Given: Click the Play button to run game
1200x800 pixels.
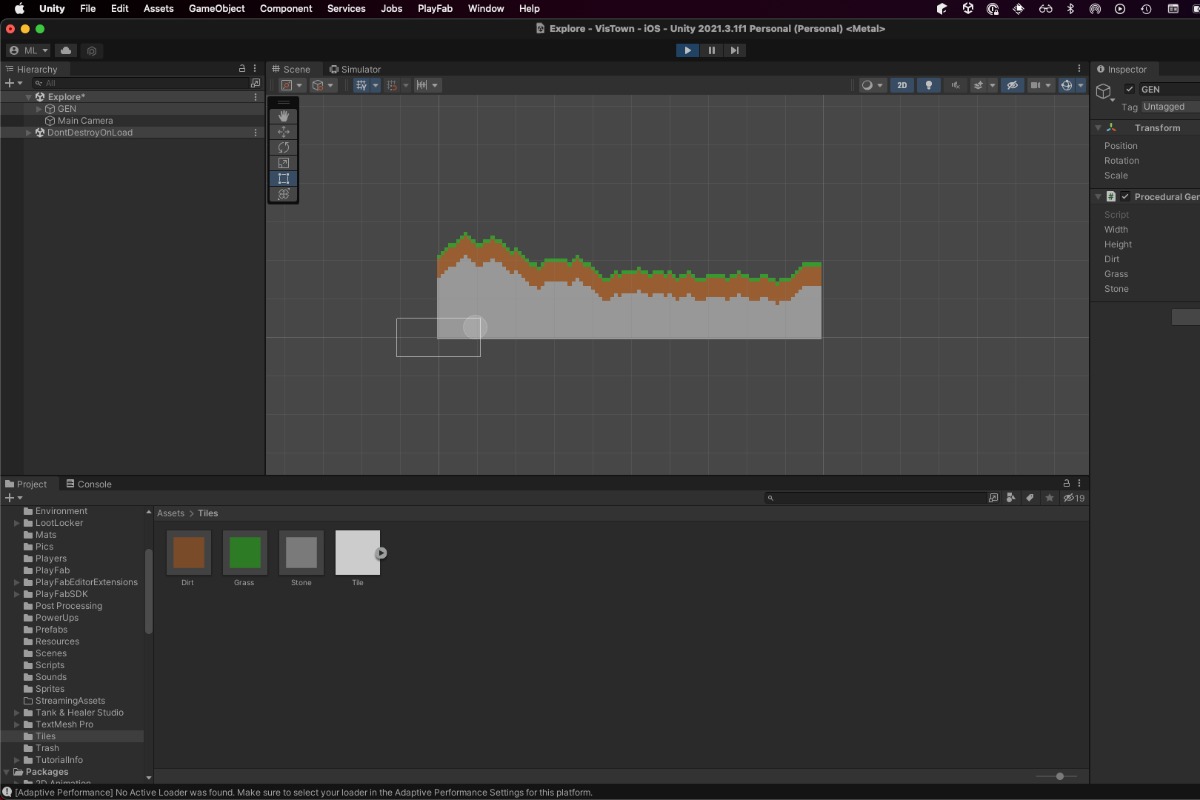Looking at the screenshot, I should [687, 50].
